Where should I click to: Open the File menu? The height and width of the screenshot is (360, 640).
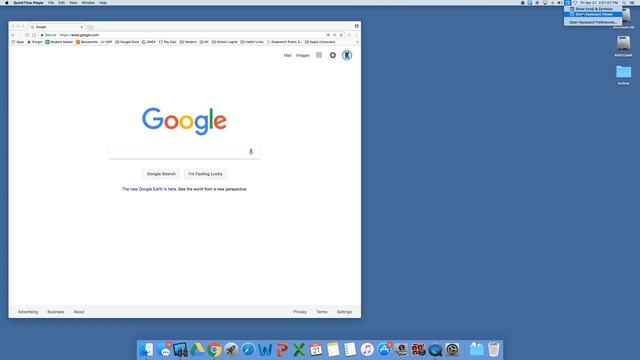coord(51,3)
